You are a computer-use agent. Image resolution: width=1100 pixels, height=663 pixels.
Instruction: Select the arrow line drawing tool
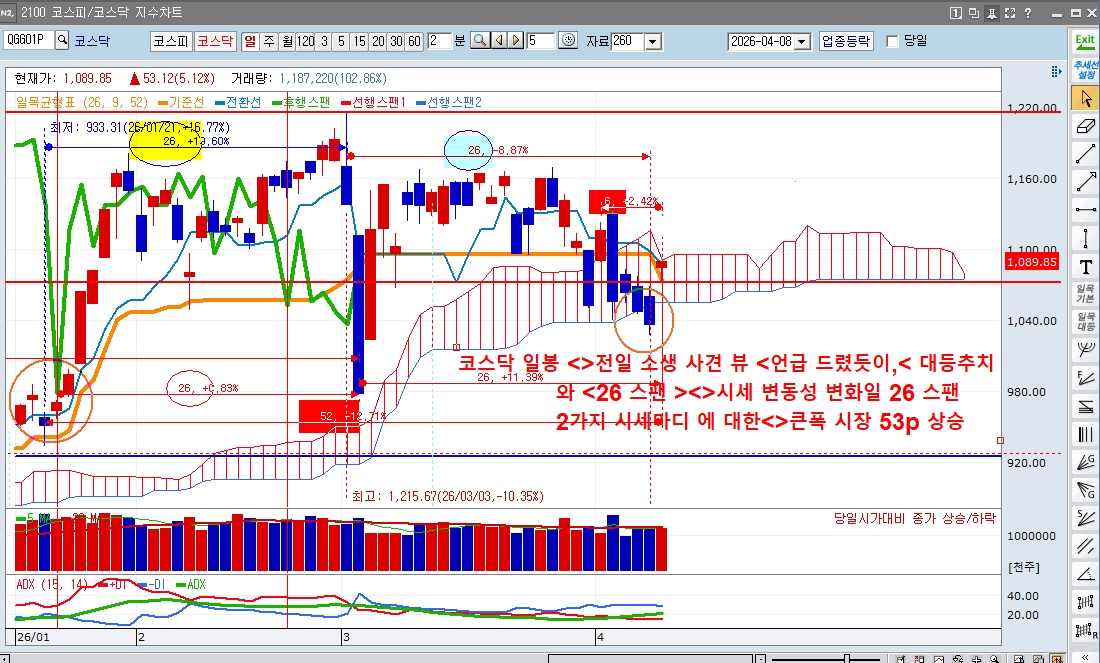click(x=1085, y=181)
